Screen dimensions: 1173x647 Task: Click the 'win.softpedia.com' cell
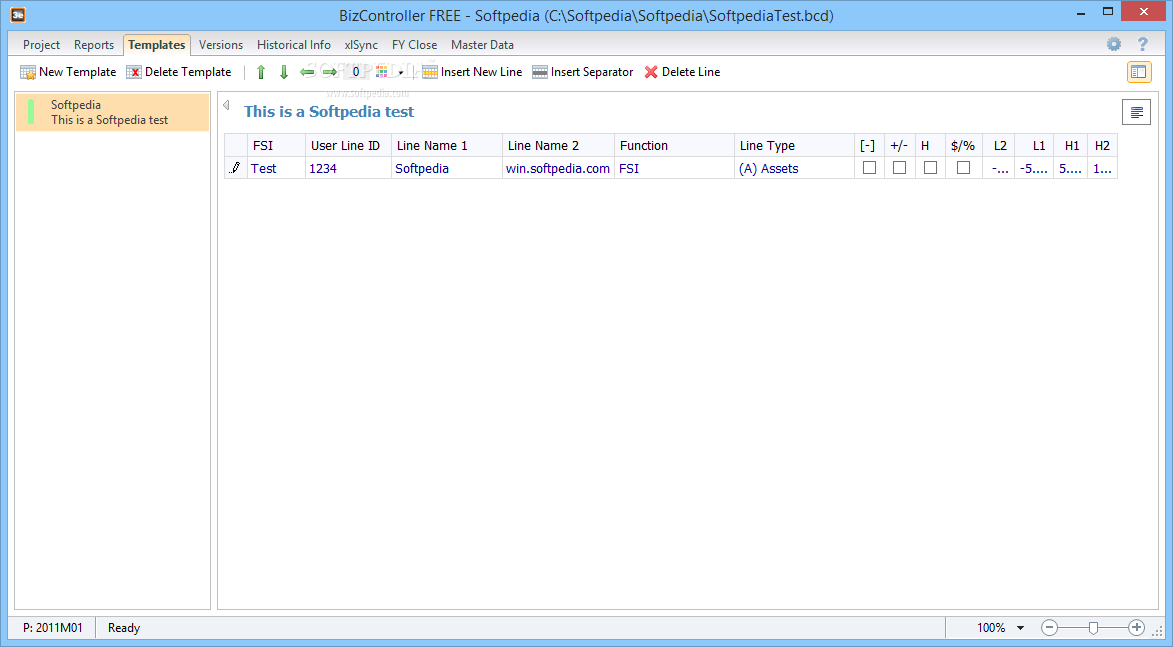[558, 168]
